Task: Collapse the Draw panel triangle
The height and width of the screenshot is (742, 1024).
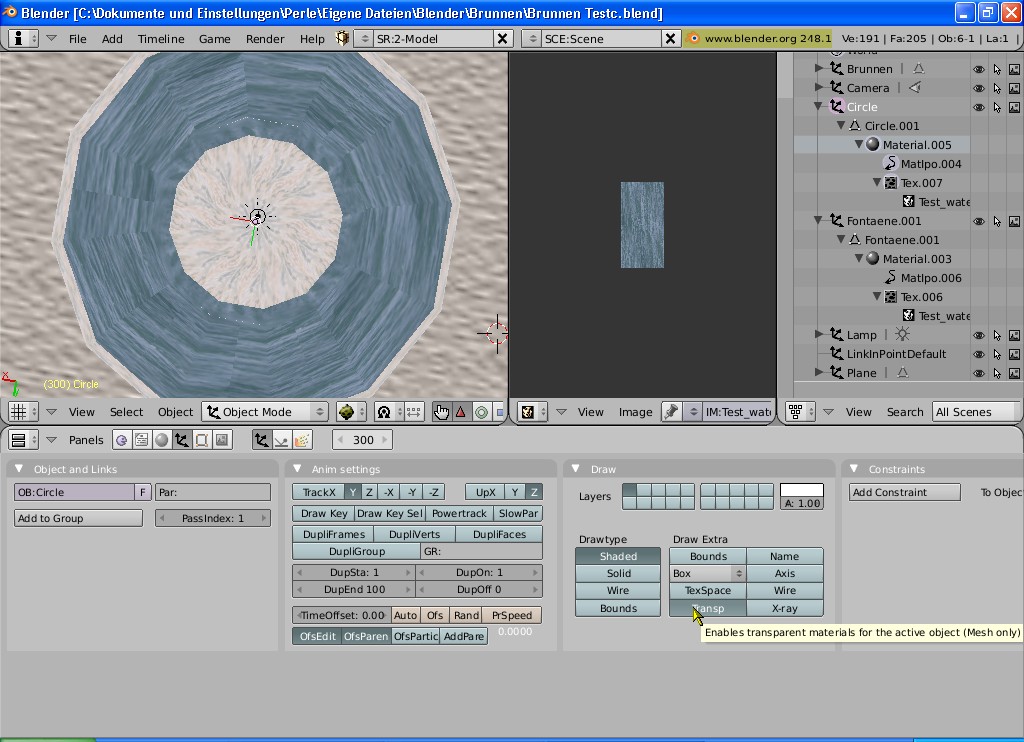Action: tap(575, 468)
